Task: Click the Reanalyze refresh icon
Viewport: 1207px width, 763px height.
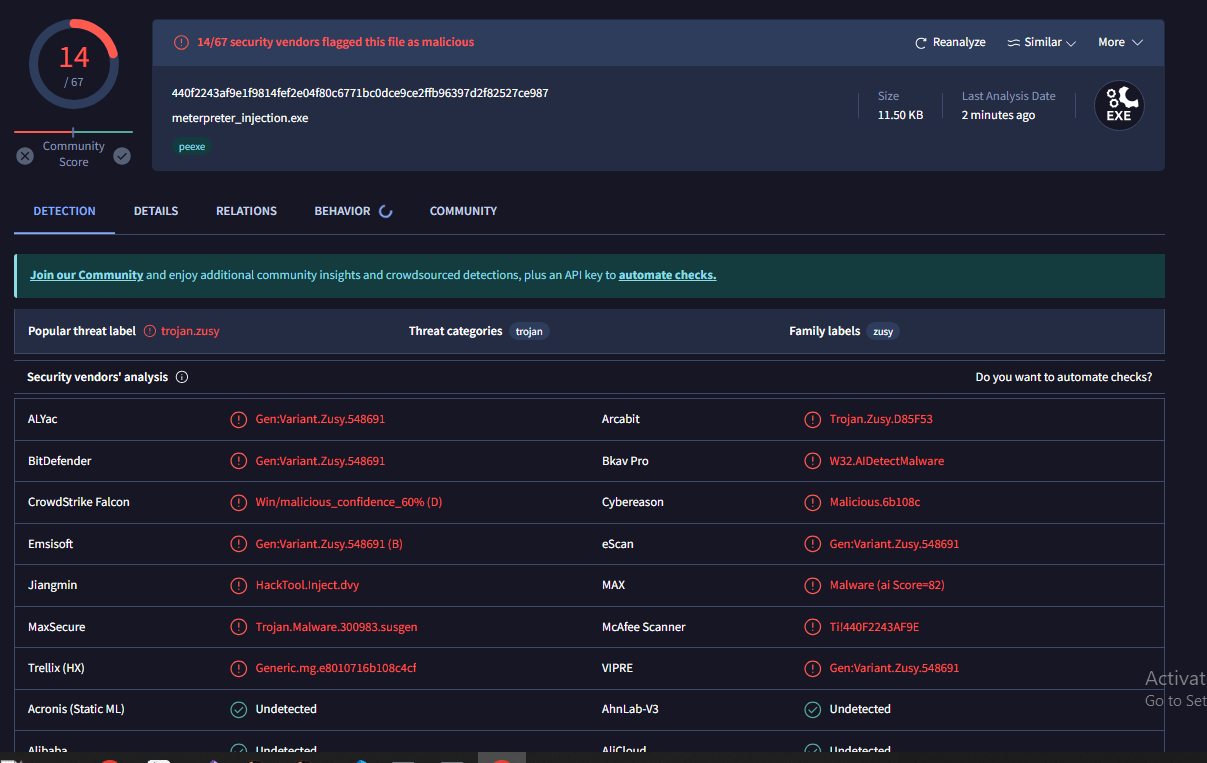Action: tap(921, 43)
